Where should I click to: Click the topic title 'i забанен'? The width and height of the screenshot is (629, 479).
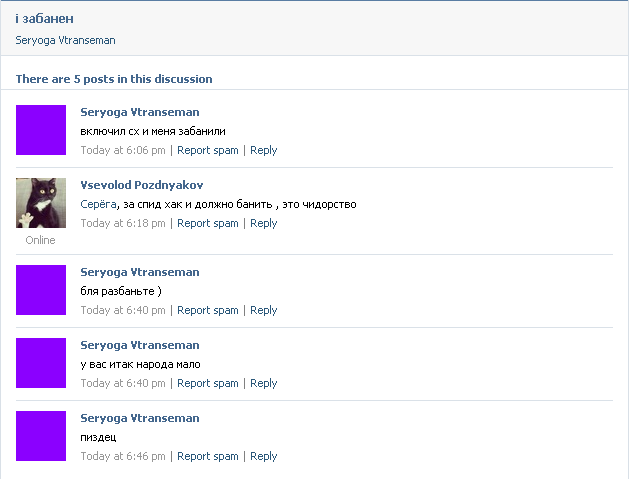pos(45,19)
